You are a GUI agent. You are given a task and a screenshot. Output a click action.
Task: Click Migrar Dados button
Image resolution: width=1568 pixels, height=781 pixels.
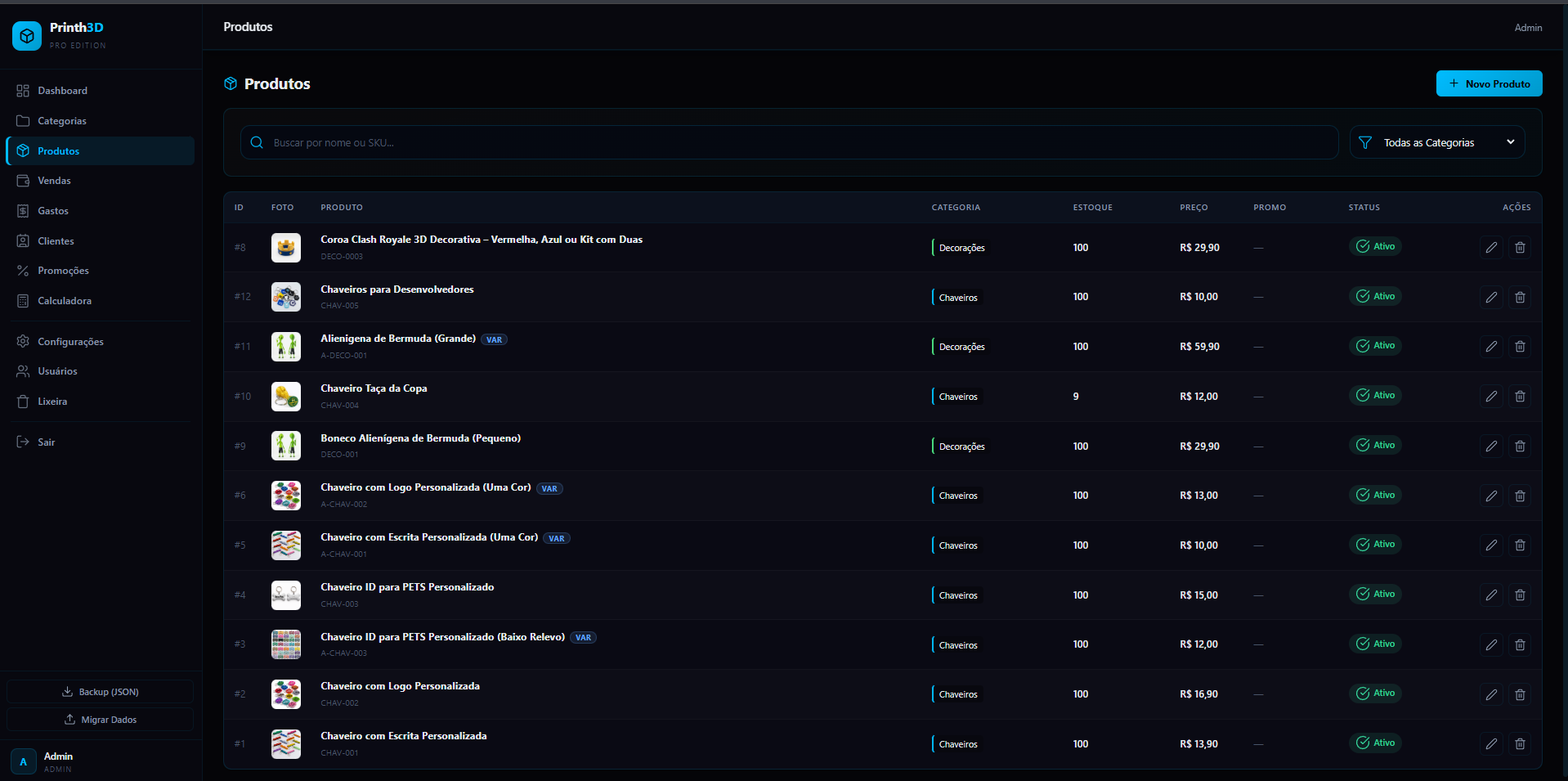point(101,720)
